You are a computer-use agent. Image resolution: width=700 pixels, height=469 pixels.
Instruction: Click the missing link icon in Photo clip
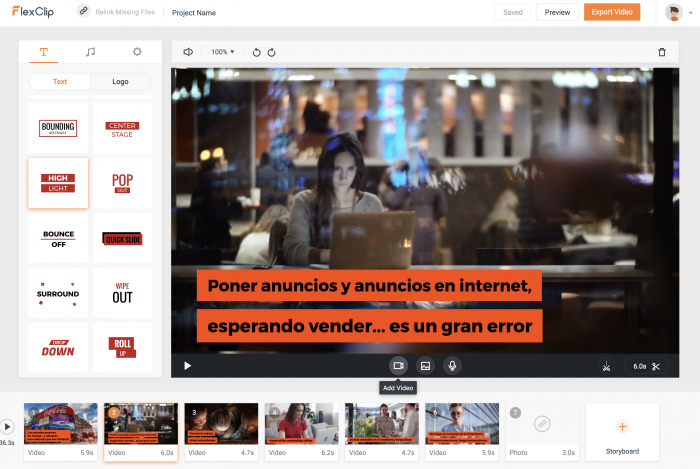[x=542, y=423]
